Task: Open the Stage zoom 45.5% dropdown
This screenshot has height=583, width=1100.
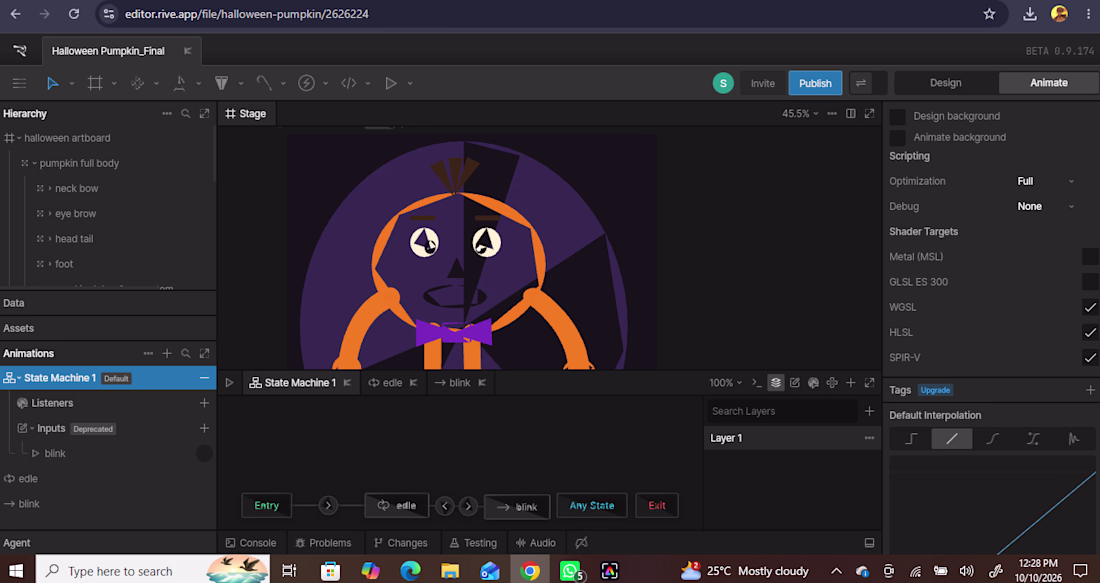Action: 800,114
